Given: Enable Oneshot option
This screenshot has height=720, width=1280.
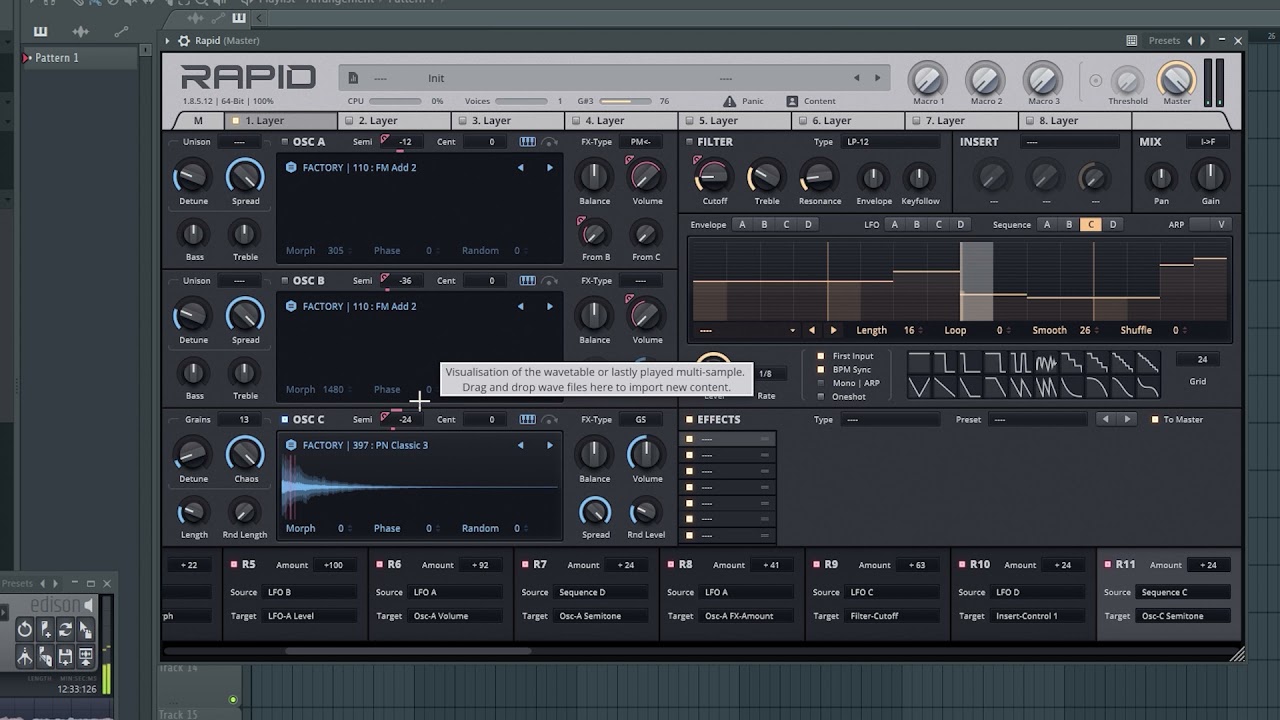Looking at the screenshot, I should pyautogui.click(x=821, y=397).
